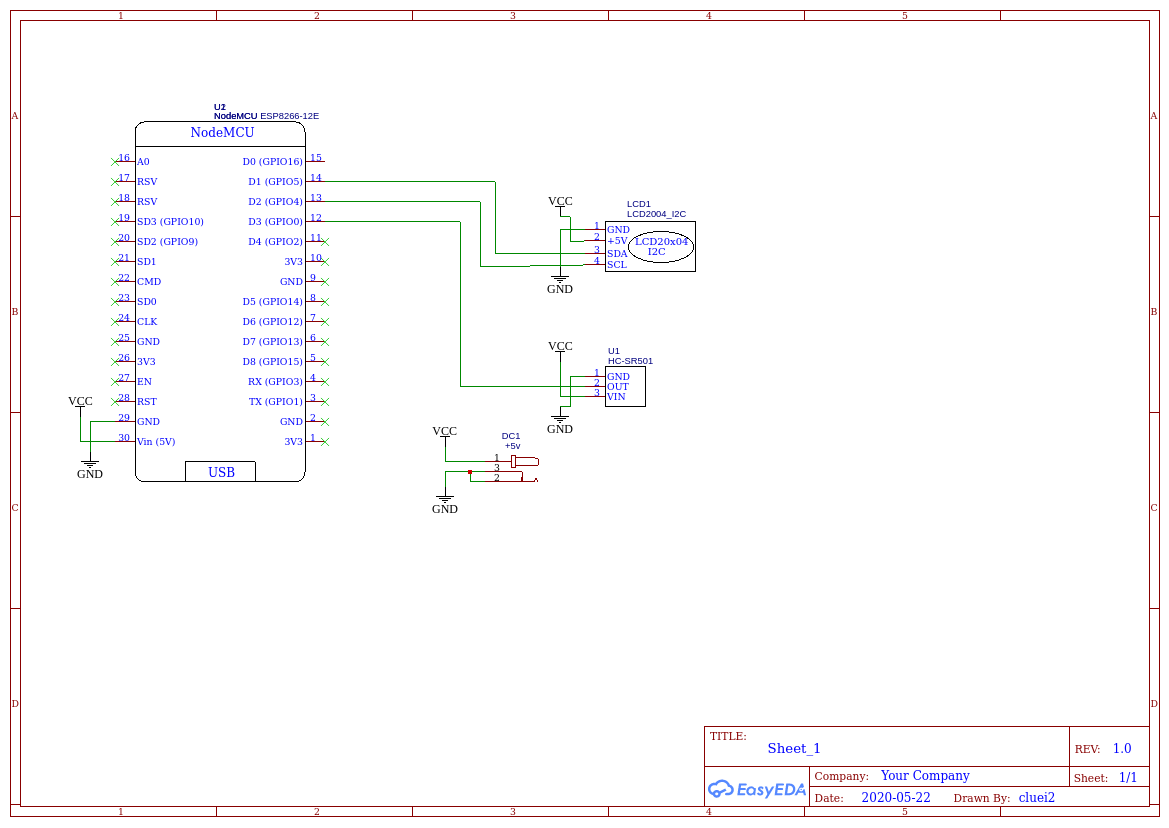1169x828 pixels.
Task: Click the +5v label under DC1
Action: (x=512, y=446)
